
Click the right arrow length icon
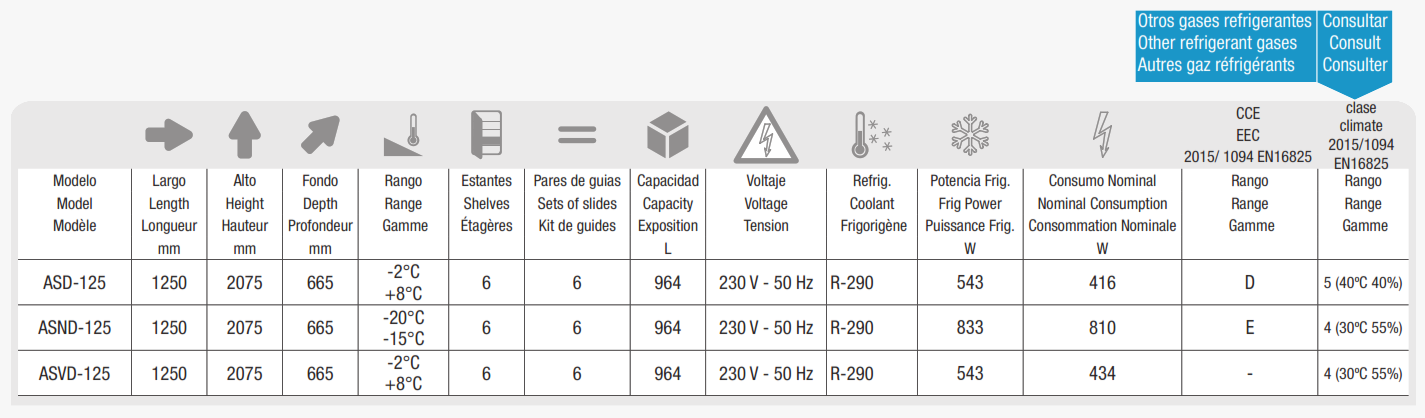pyautogui.click(x=168, y=133)
